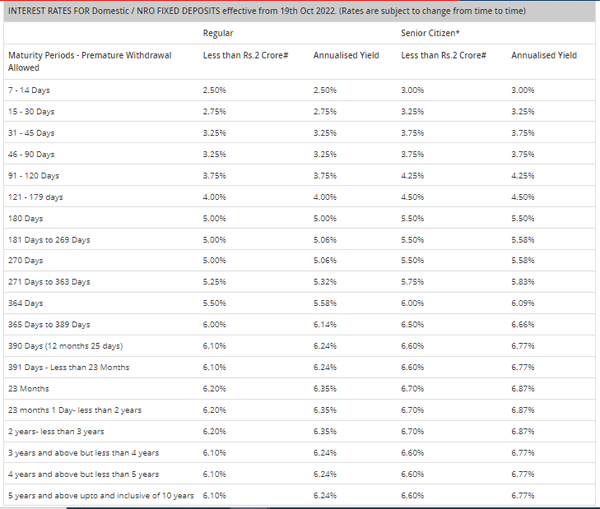Select the '121 - 179 days' maturity label
Screen dimensions: 600x509
[35, 197]
